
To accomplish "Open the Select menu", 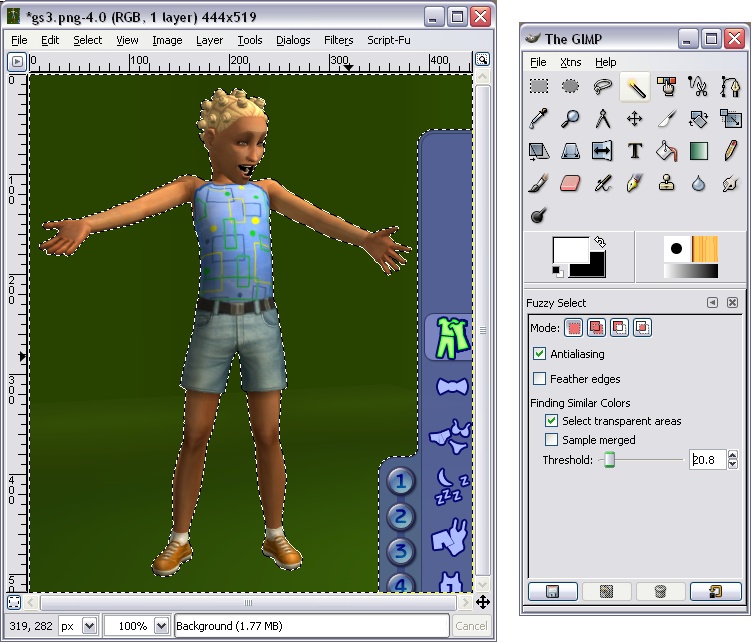I will tap(88, 40).
